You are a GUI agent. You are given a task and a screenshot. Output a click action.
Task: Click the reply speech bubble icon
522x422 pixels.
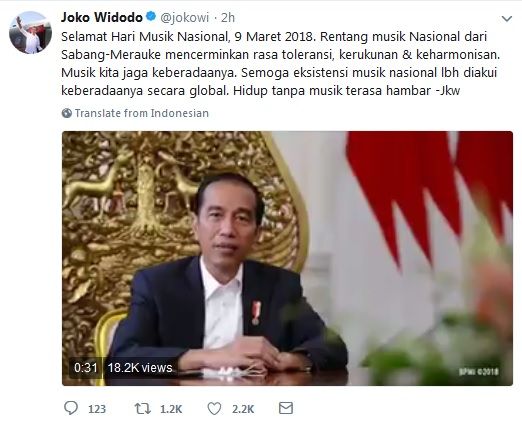click(x=71, y=408)
